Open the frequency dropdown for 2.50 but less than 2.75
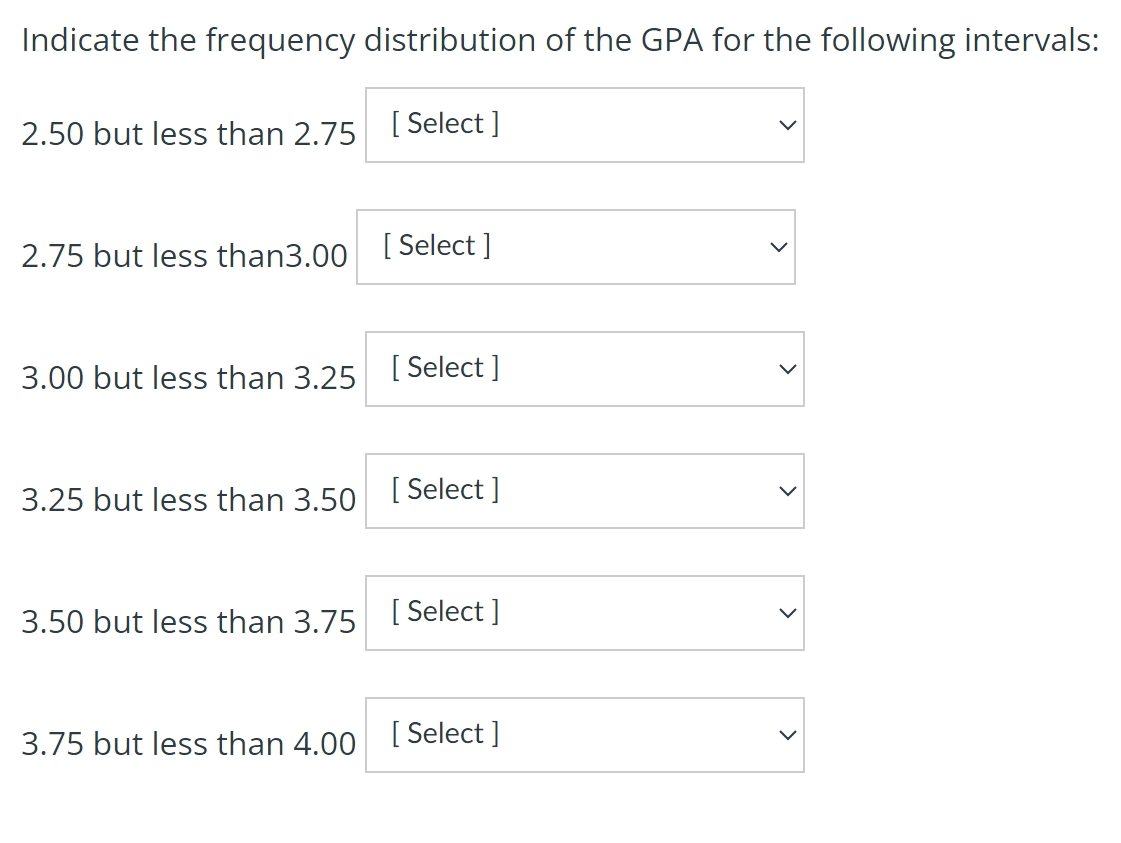1121x843 pixels. coord(585,124)
